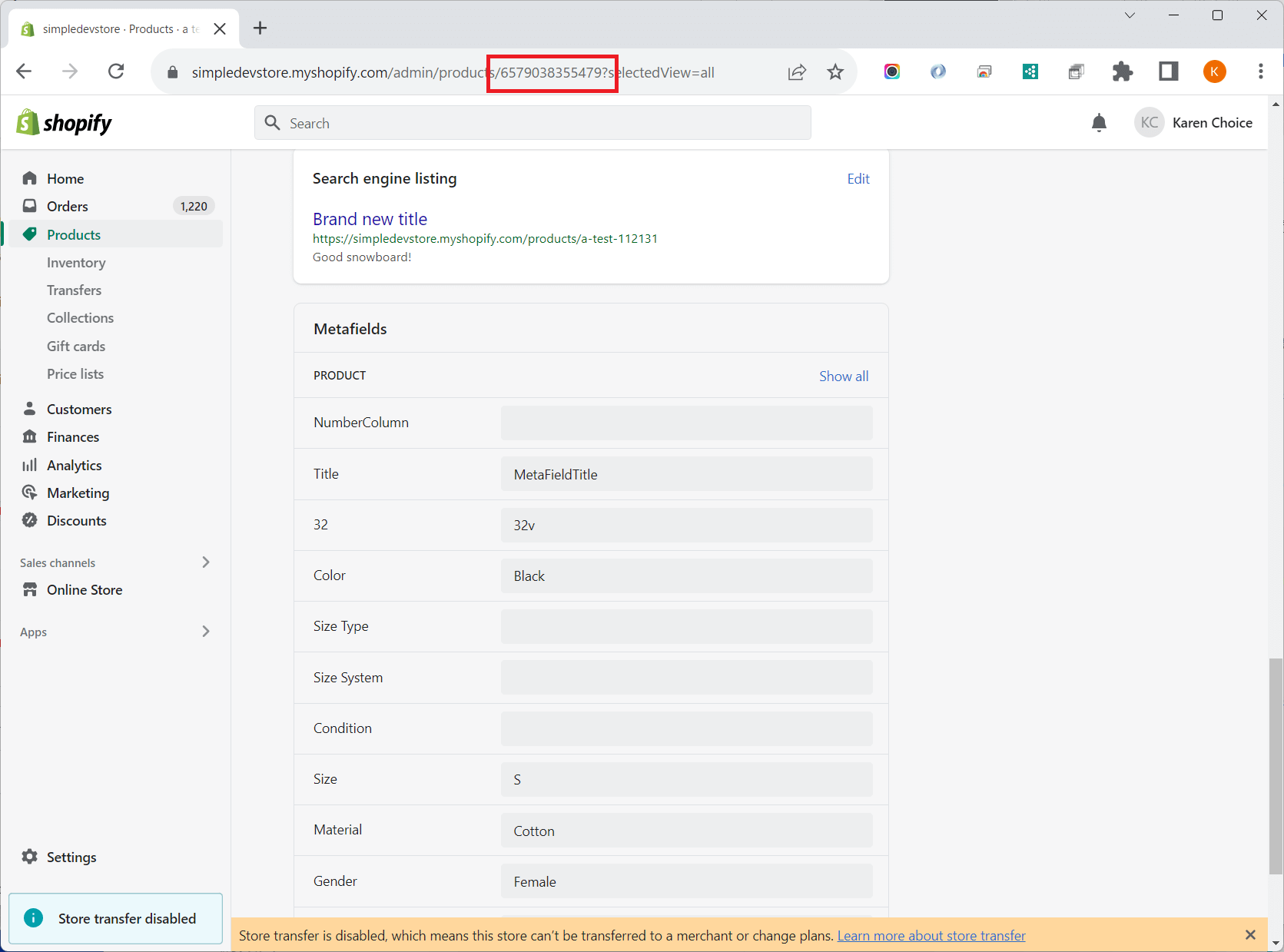Click the KC user avatar
Screen dimensions: 1284x952
pyautogui.click(x=1149, y=123)
